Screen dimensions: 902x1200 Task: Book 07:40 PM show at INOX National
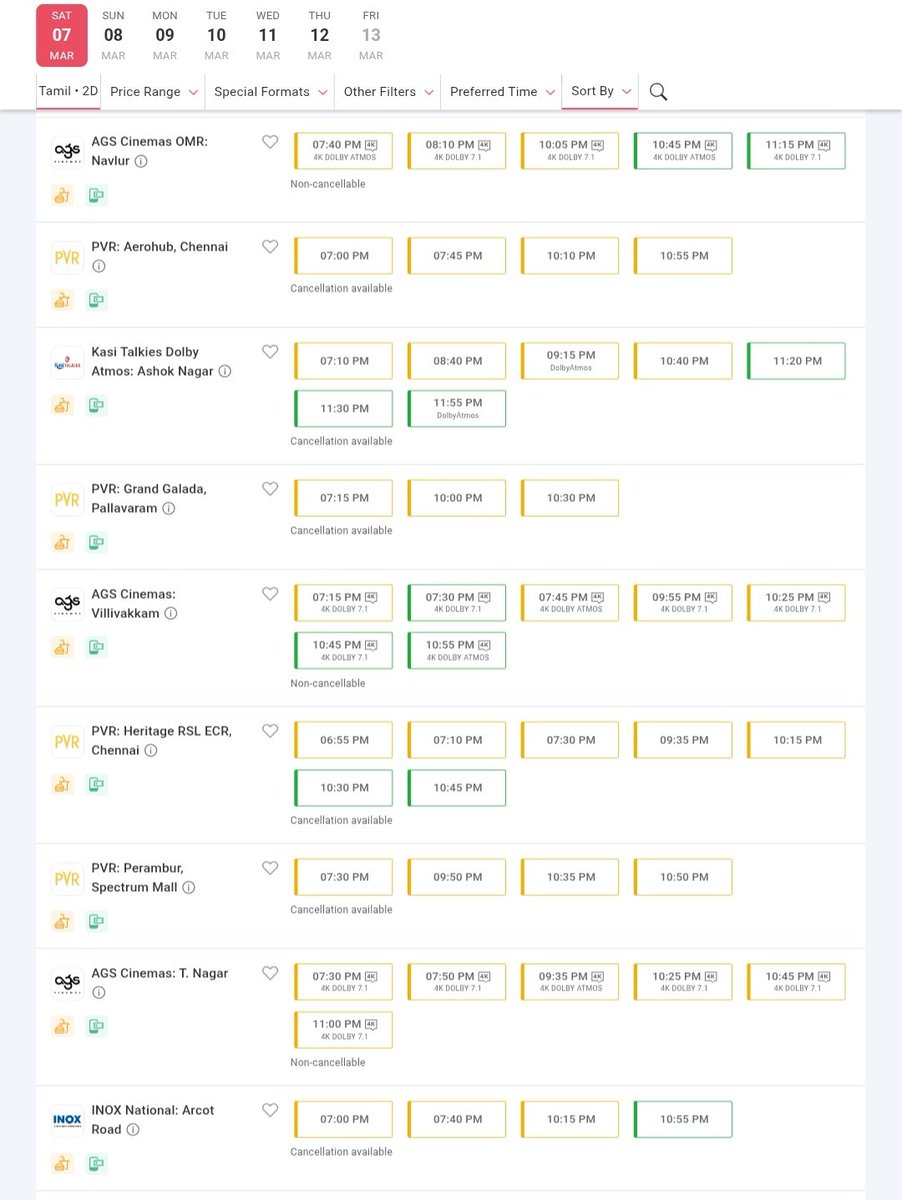pos(457,1119)
